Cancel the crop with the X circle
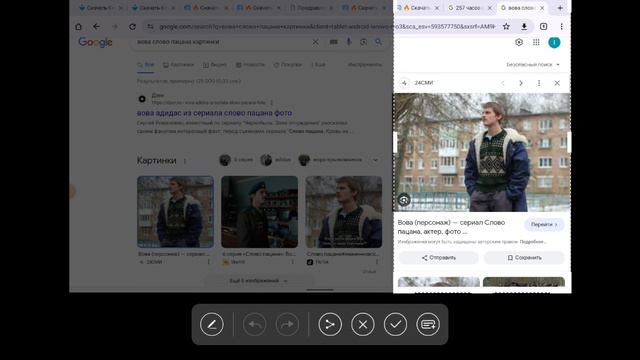 362,324
